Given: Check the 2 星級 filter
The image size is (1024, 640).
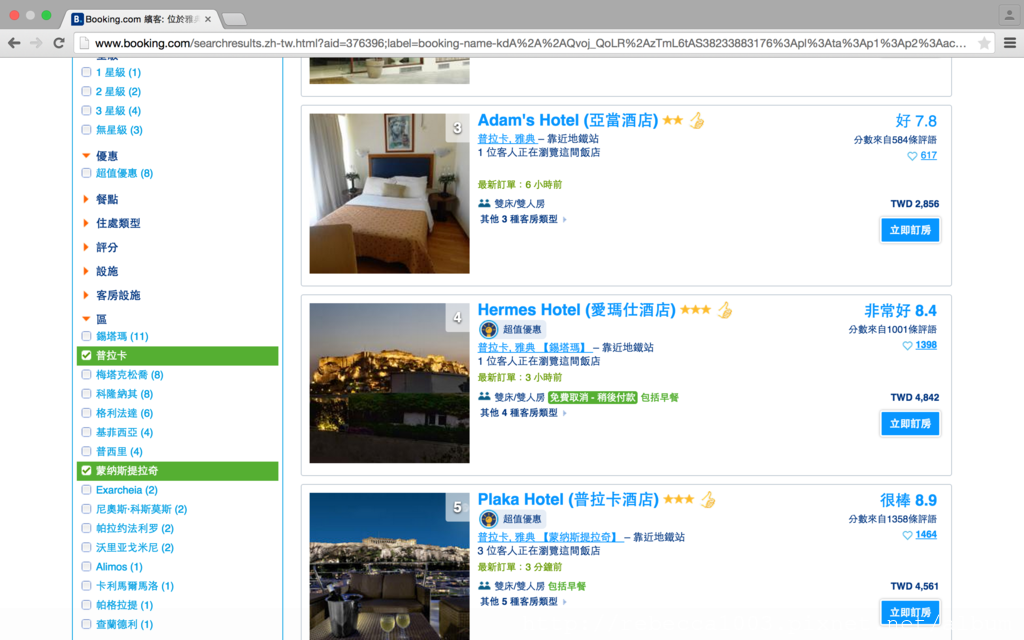Looking at the screenshot, I should point(86,91).
